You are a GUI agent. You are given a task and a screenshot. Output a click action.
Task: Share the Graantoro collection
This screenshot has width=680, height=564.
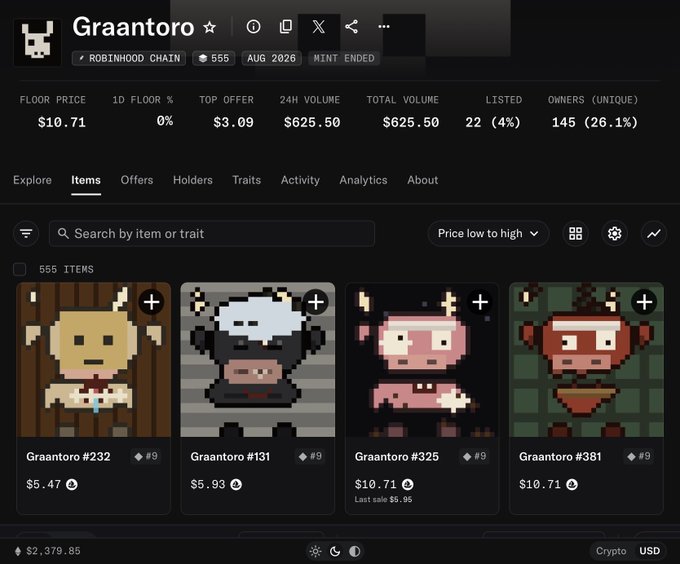351,26
